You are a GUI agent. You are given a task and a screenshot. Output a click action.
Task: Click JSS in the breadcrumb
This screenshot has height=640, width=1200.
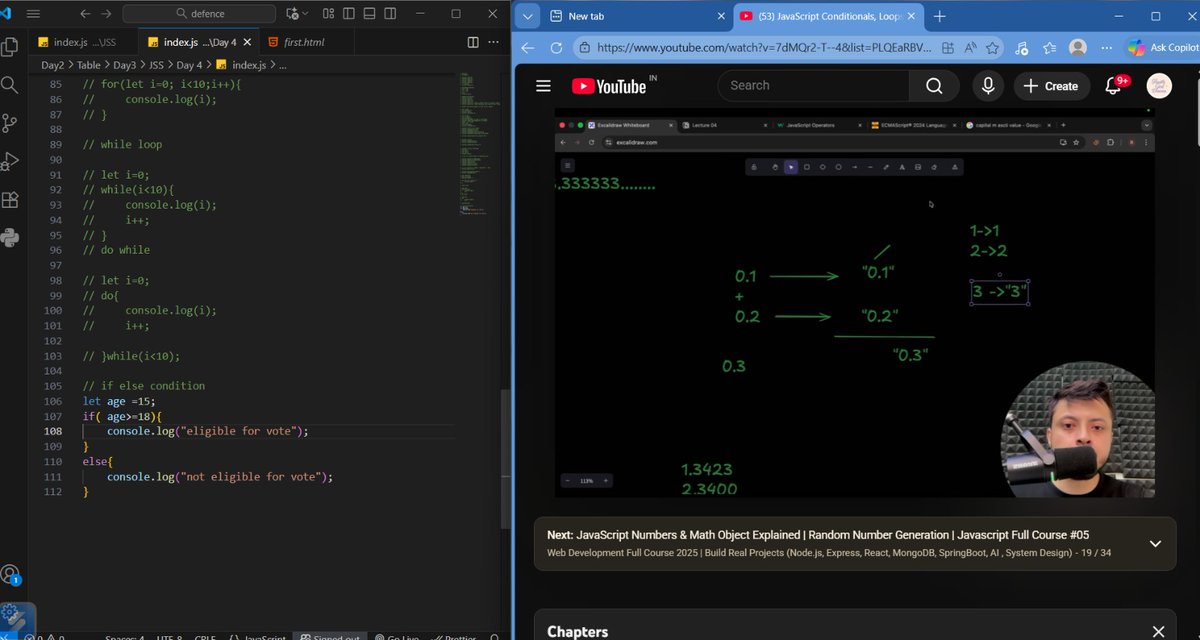(x=157, y=65)
